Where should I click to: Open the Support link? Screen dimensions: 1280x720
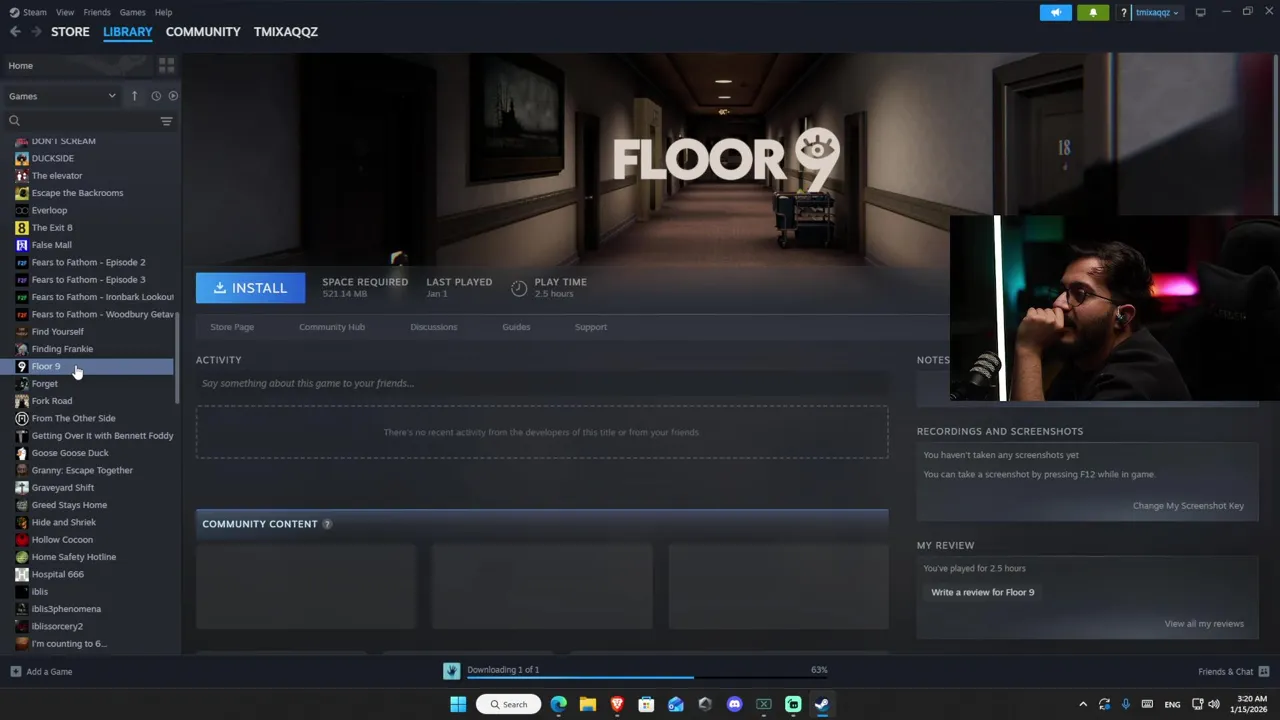(591, 327)
